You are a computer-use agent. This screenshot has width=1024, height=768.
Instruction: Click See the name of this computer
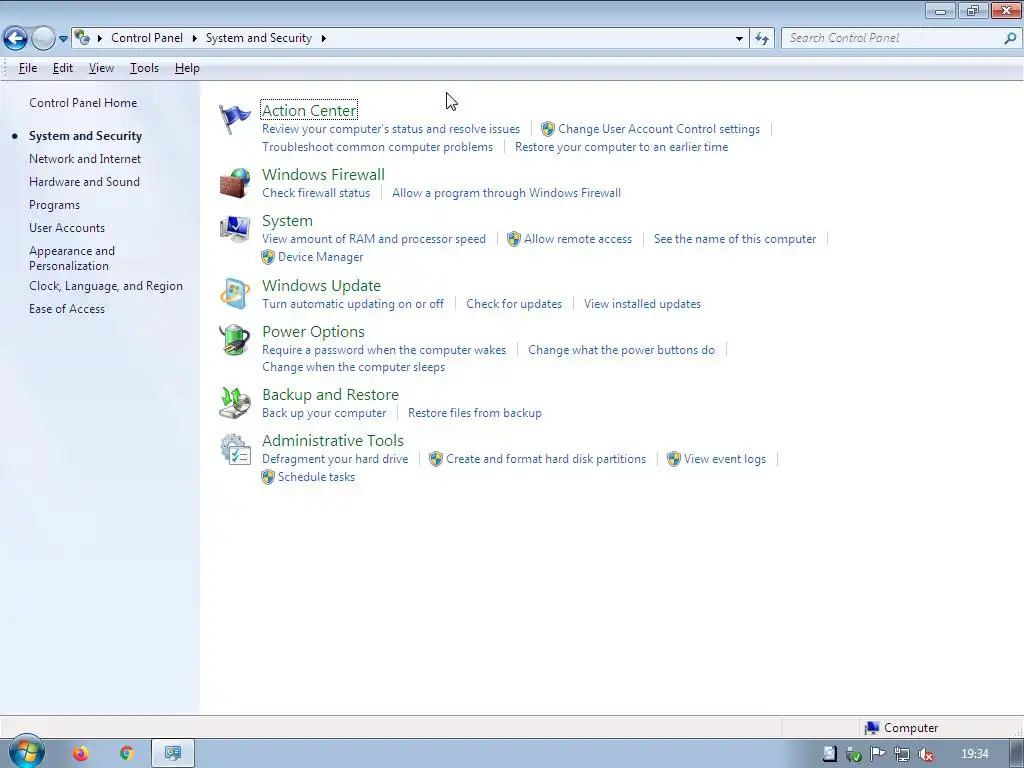tap(735, 239)
